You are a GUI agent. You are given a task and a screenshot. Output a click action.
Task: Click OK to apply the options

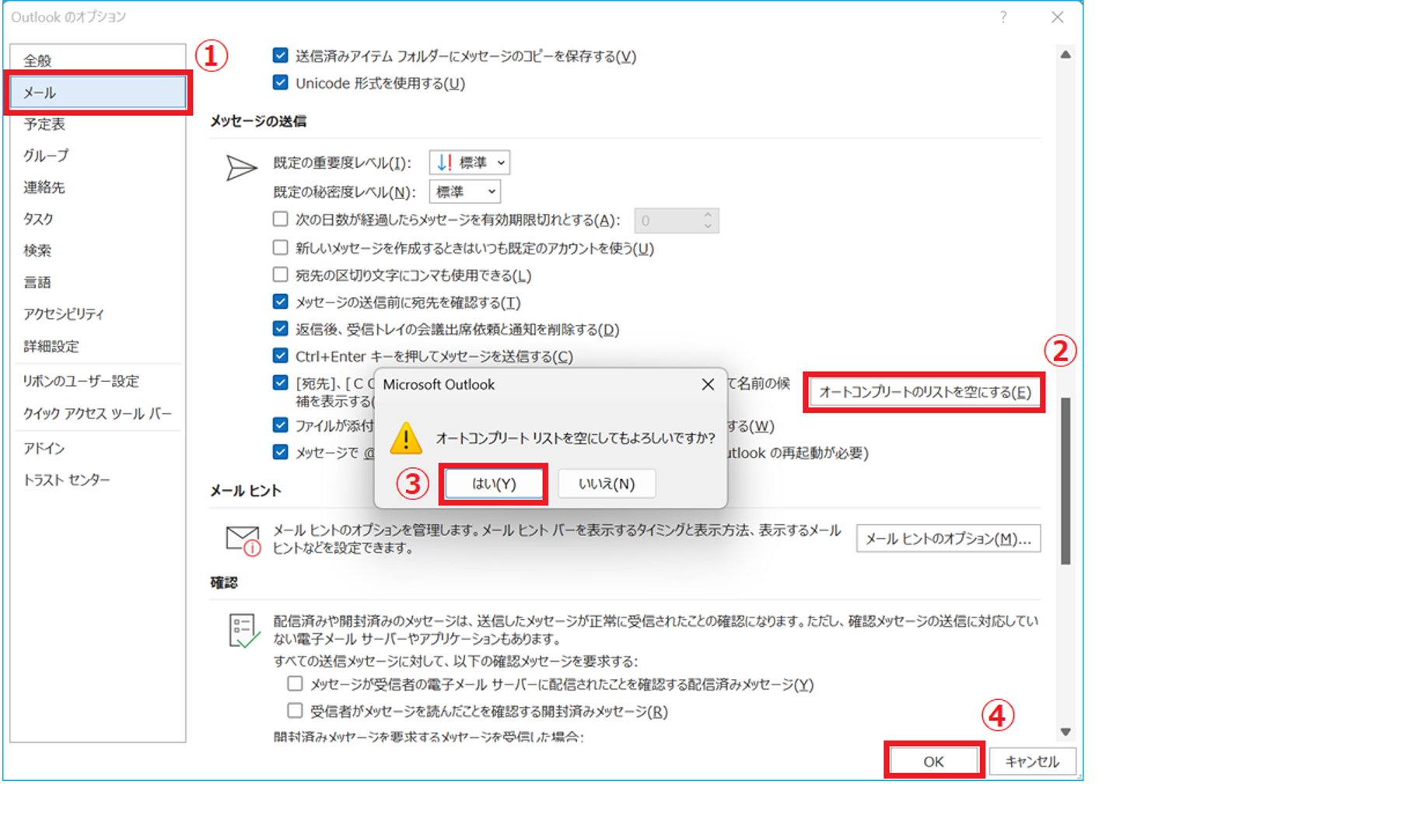pos(932,761)
